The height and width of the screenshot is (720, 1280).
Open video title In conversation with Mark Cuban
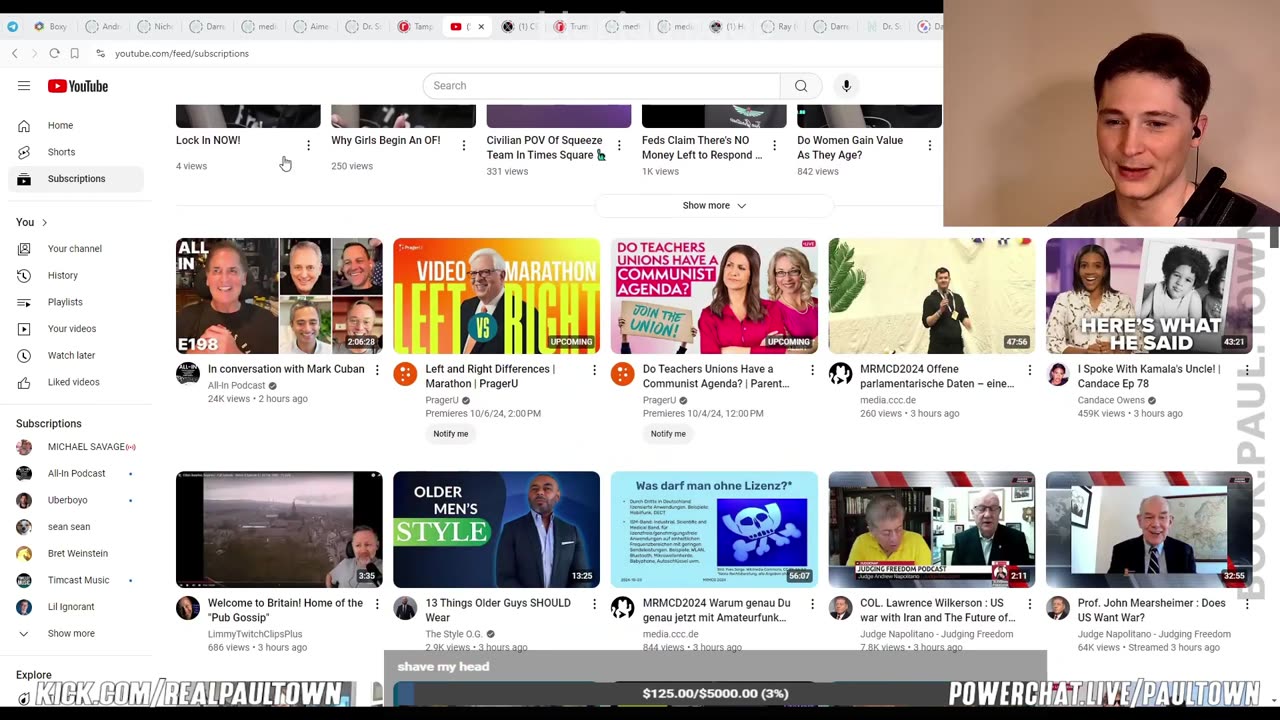(286, 369)
